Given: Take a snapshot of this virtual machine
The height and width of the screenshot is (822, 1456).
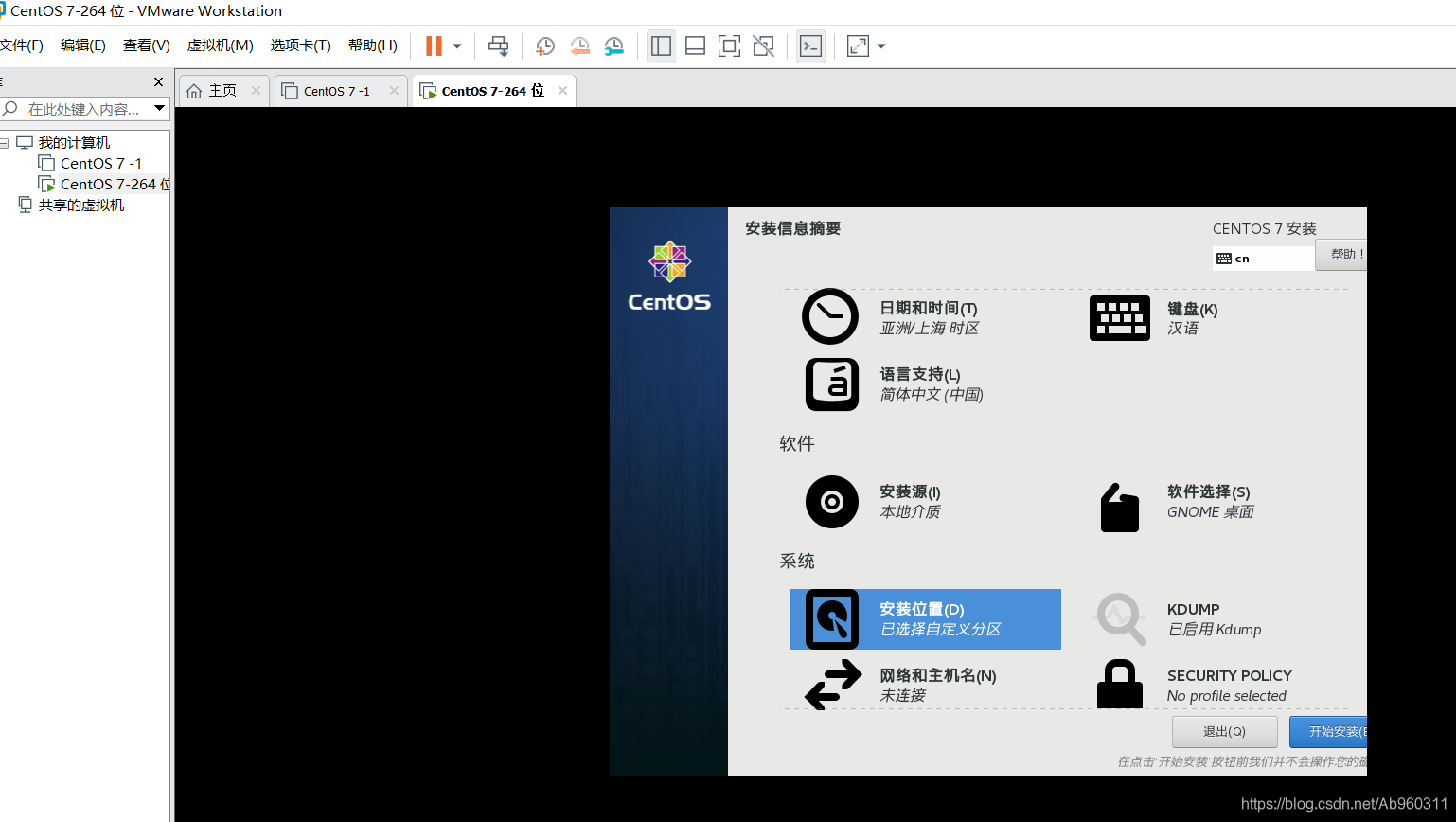Looking at the screenshot, I should coord(545,45).
